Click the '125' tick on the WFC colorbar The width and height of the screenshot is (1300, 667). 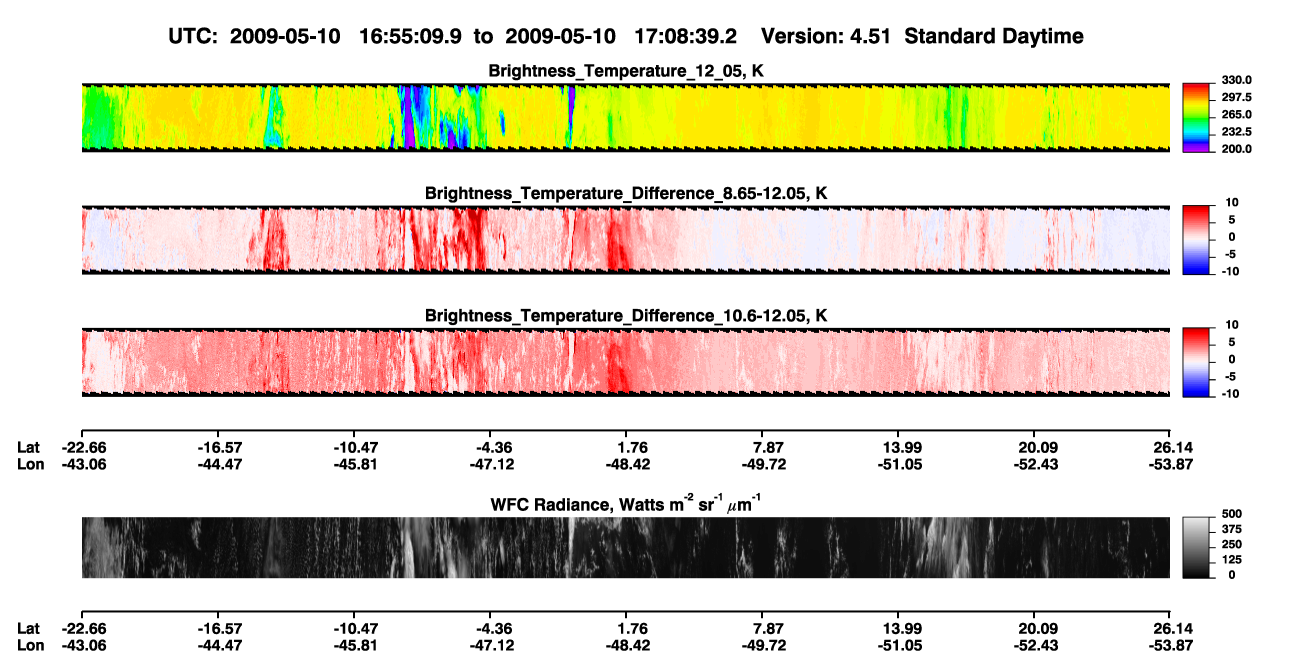(1234, 559)
